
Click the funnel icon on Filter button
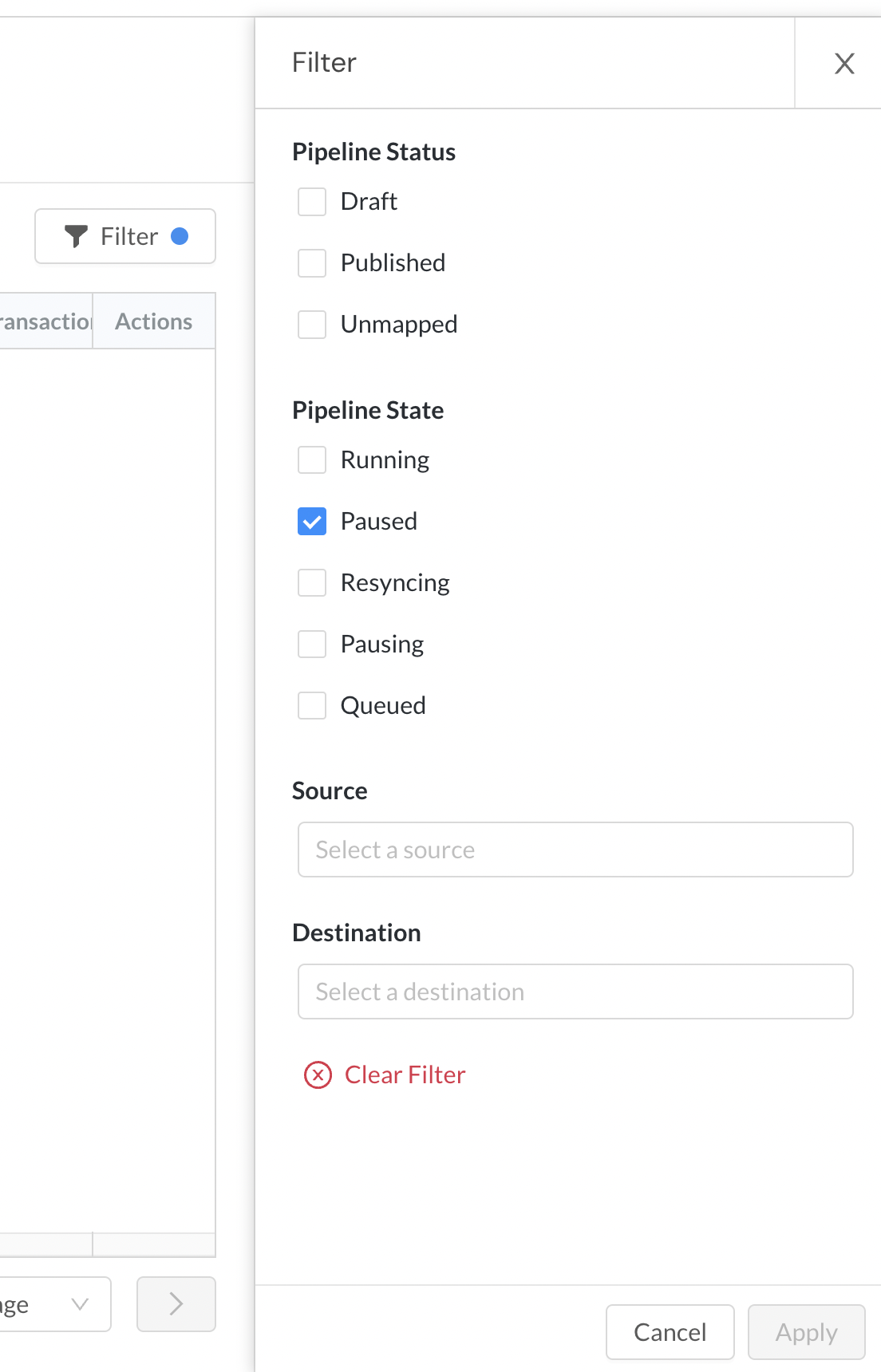pyautogui.click(x=76, y=236)
